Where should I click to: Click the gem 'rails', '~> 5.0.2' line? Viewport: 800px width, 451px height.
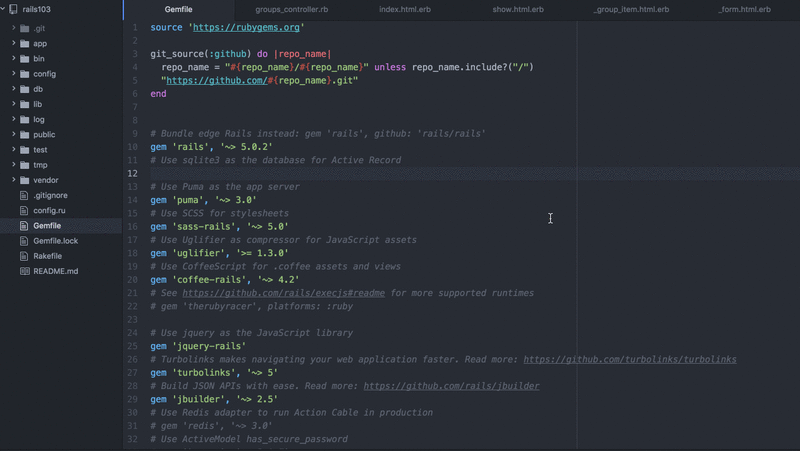pos(211,147)
